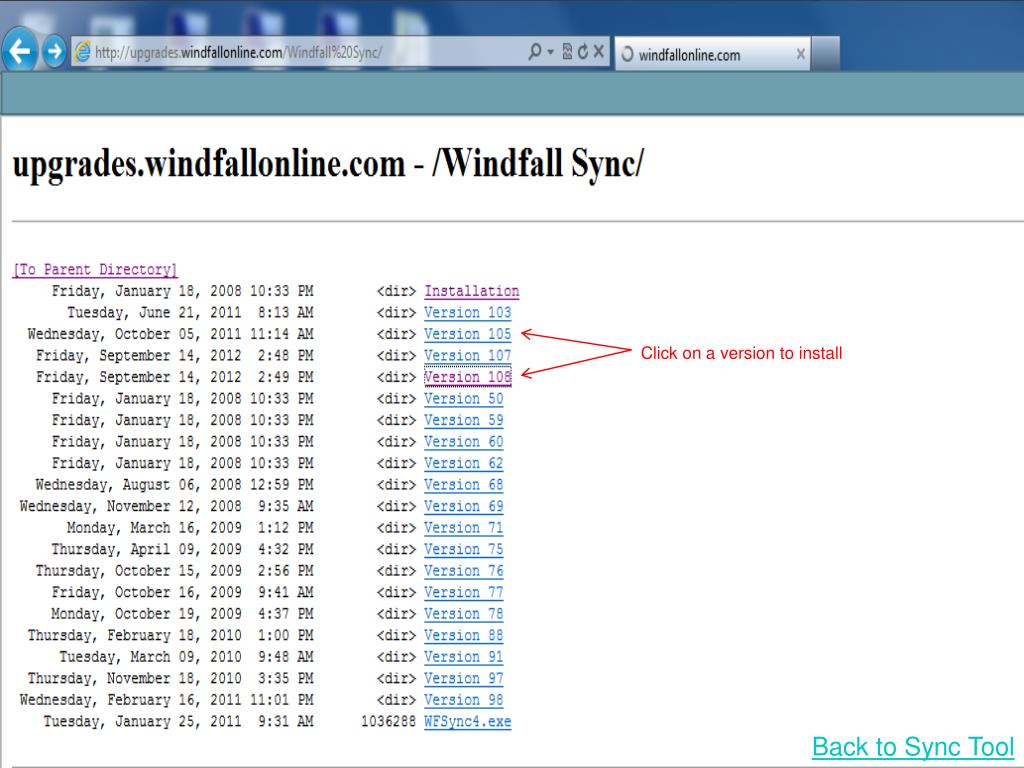The width and height of the screenshot is (1024, 768).
Task: Open the Version 60 folder link
Action: (464, 442)
